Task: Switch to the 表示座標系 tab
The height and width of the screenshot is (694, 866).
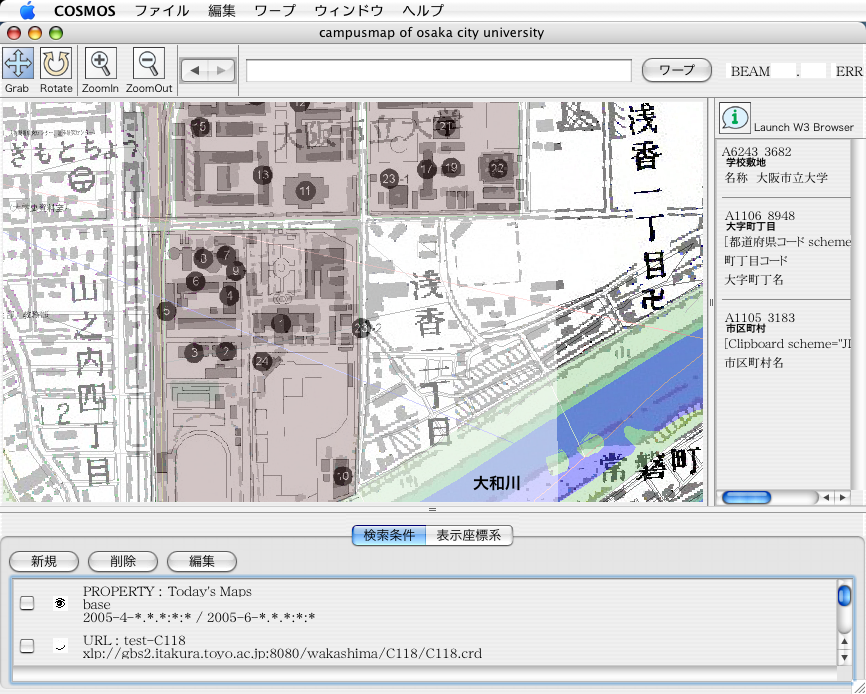Action: click(x=469, y=535)
